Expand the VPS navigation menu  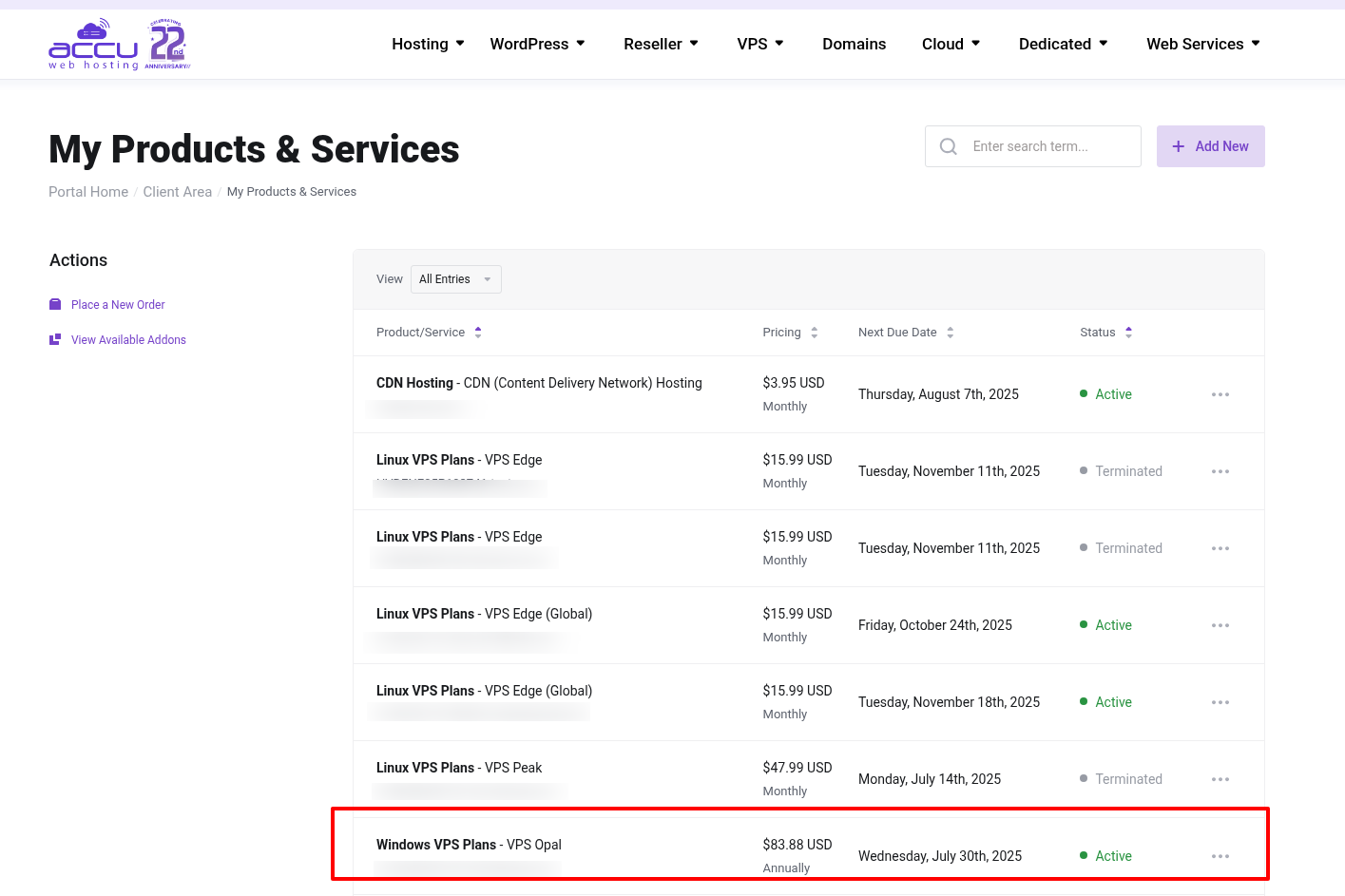click(761, 44)
